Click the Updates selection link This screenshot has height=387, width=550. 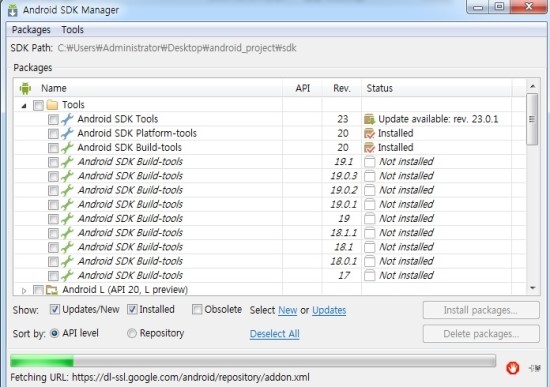point(329,310)
